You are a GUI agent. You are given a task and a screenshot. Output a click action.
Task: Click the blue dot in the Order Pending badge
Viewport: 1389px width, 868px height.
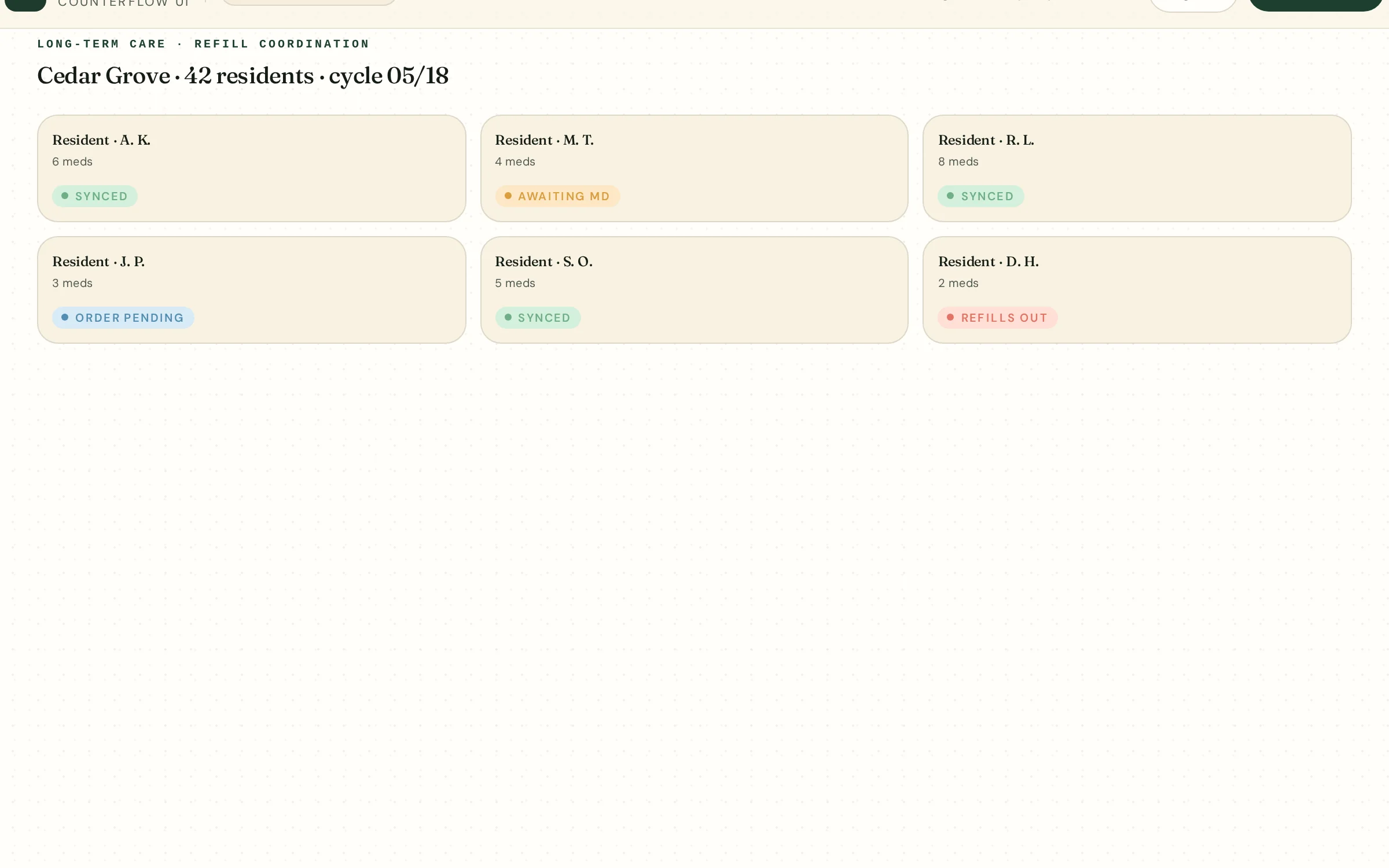pyautogui.click(x=65, y=317)
